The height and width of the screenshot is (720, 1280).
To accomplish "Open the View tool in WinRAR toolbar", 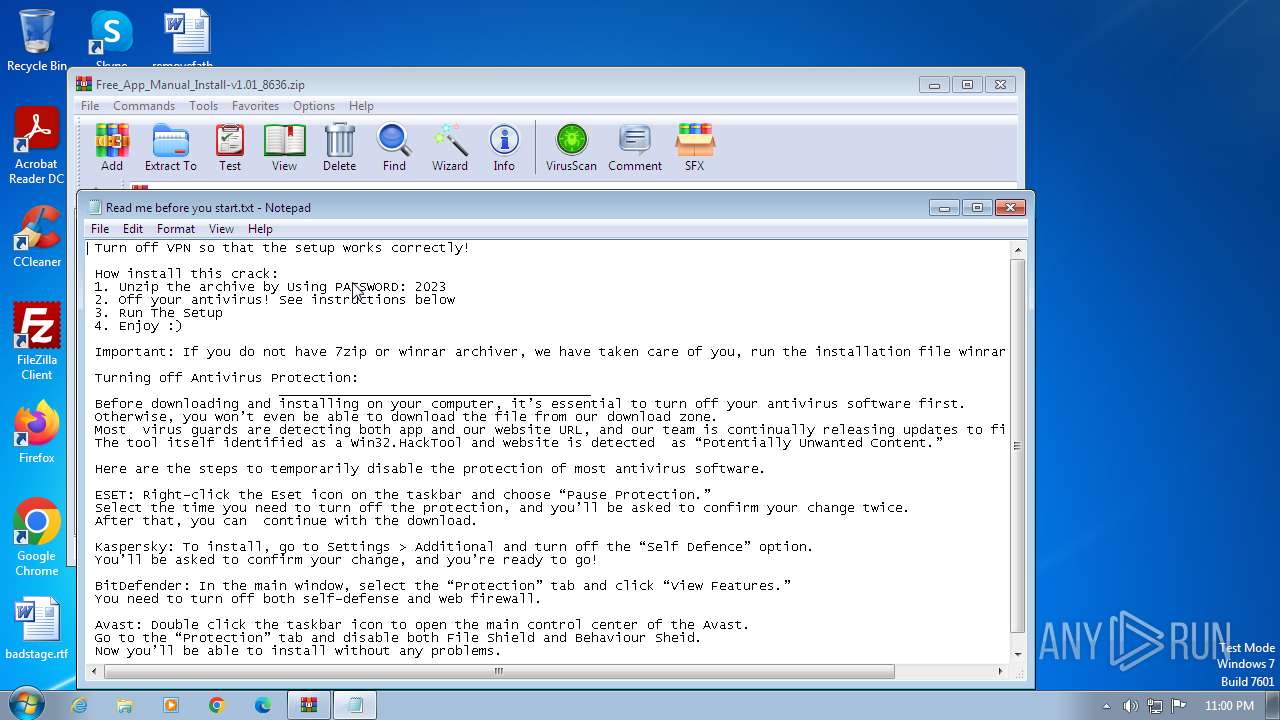I will (x=284, y=147).
